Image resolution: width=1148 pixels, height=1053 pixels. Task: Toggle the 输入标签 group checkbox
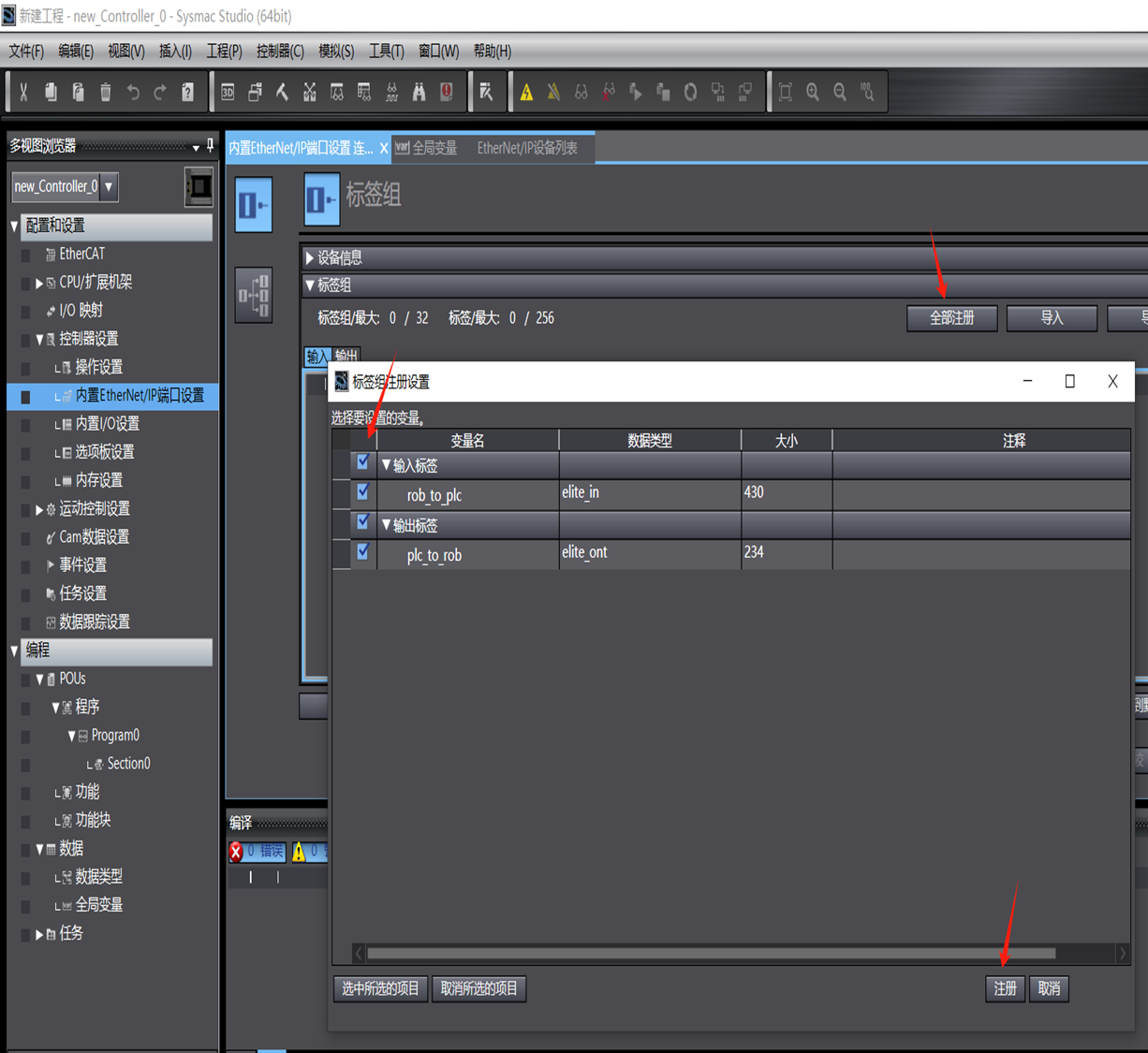(363, 462)
